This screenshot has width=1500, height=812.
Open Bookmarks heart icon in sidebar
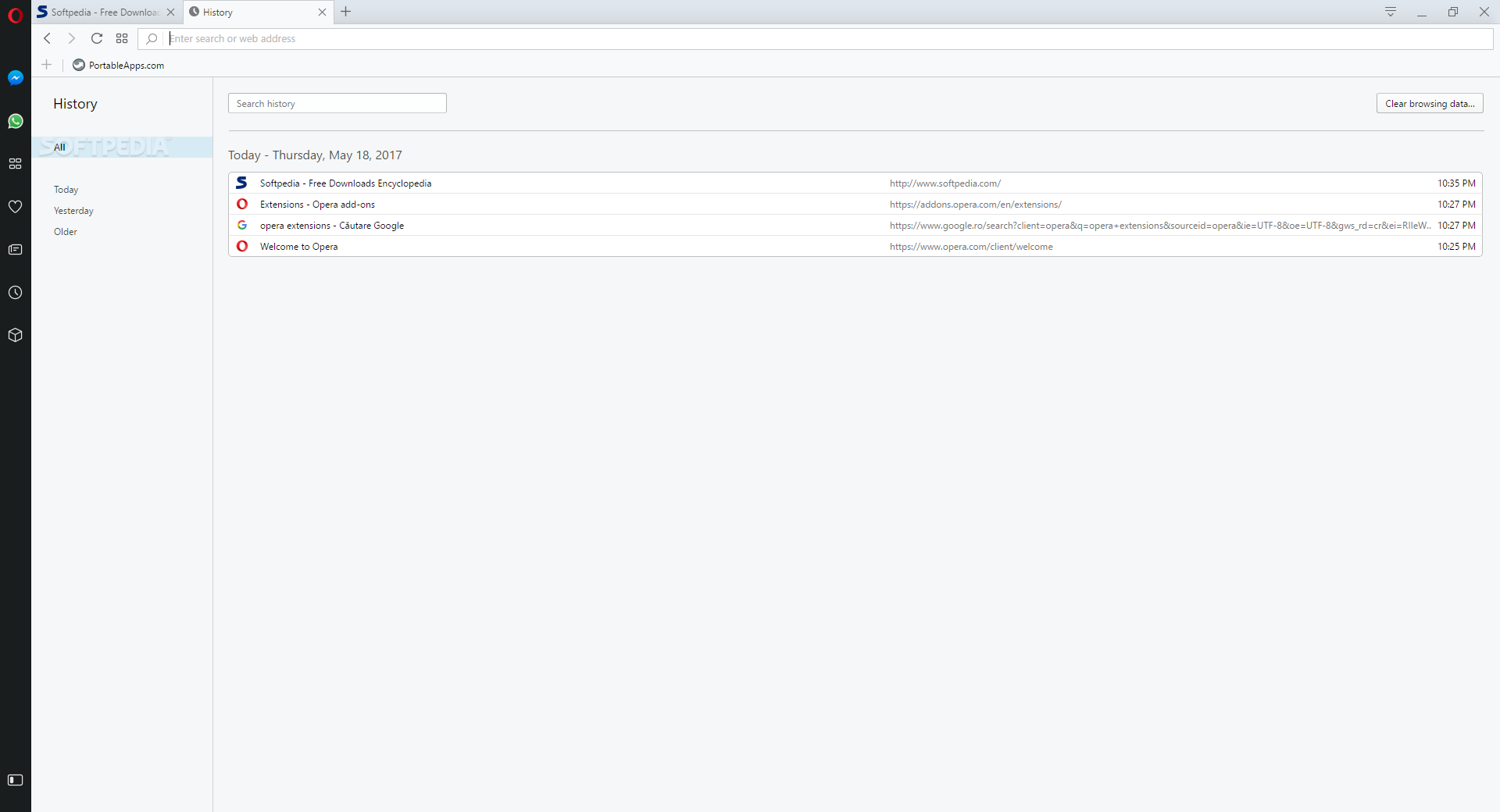click(15, 207)
